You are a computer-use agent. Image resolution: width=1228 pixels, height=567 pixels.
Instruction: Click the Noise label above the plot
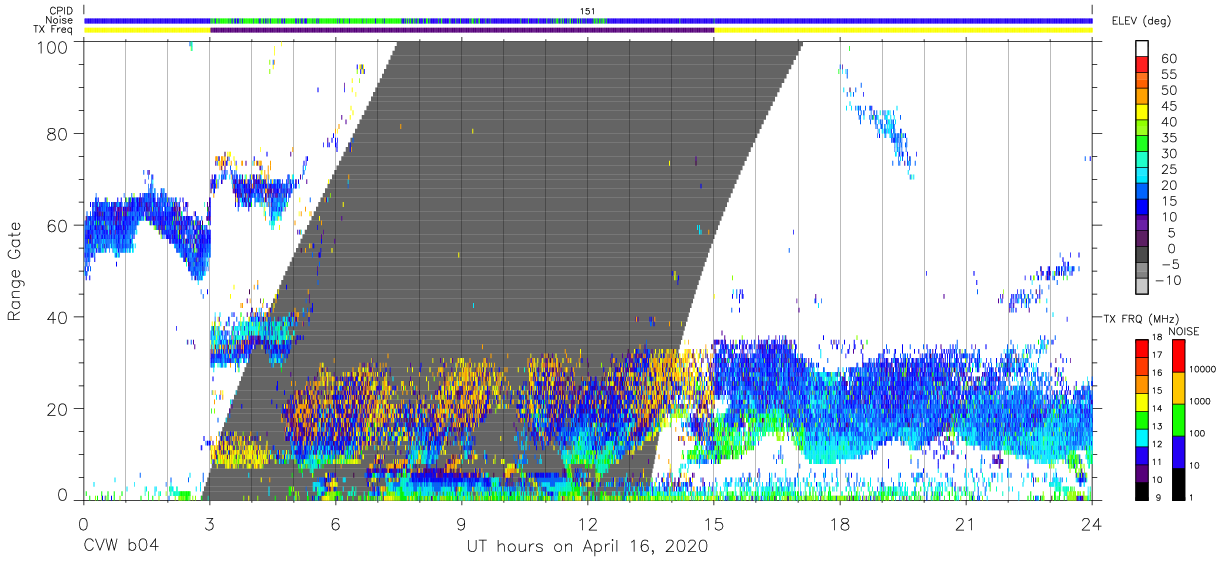60,20
